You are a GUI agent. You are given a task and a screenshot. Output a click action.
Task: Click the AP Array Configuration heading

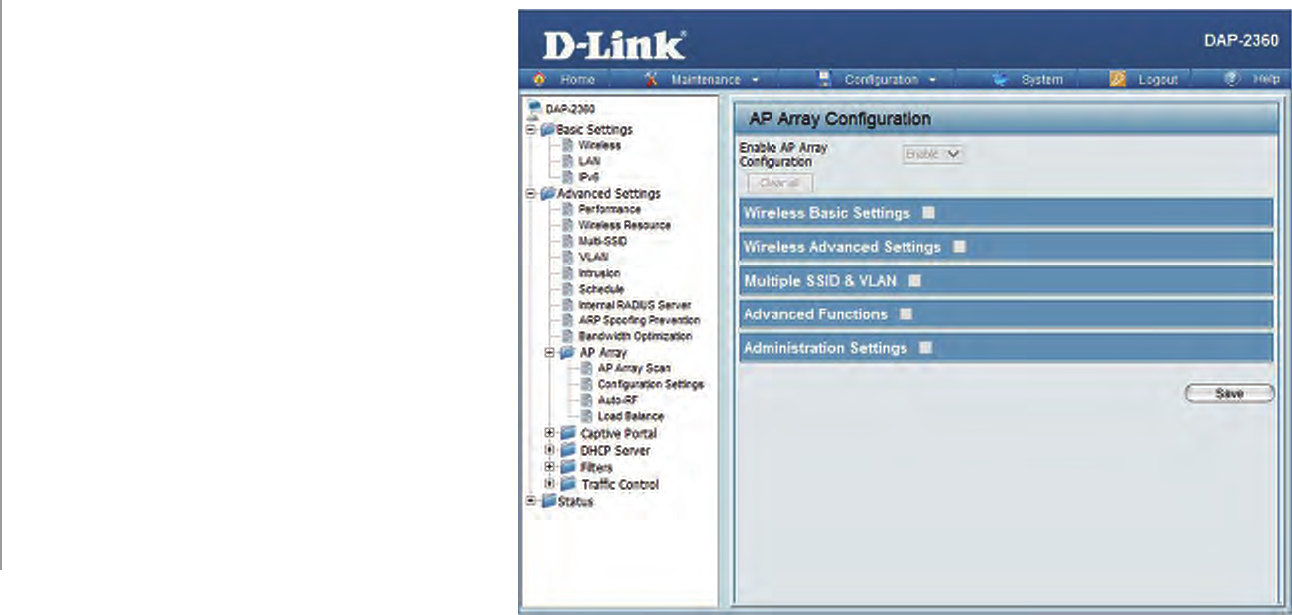click(840, 118)
